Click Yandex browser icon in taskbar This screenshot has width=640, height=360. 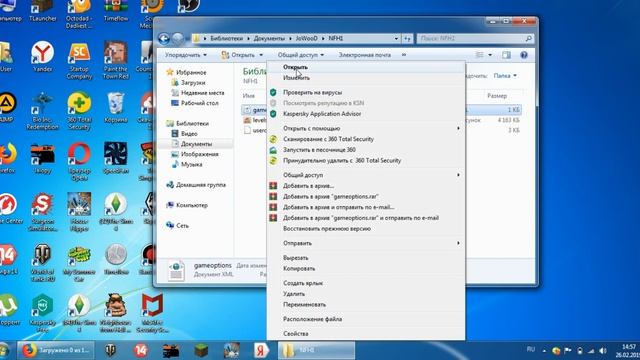(261, 351)
